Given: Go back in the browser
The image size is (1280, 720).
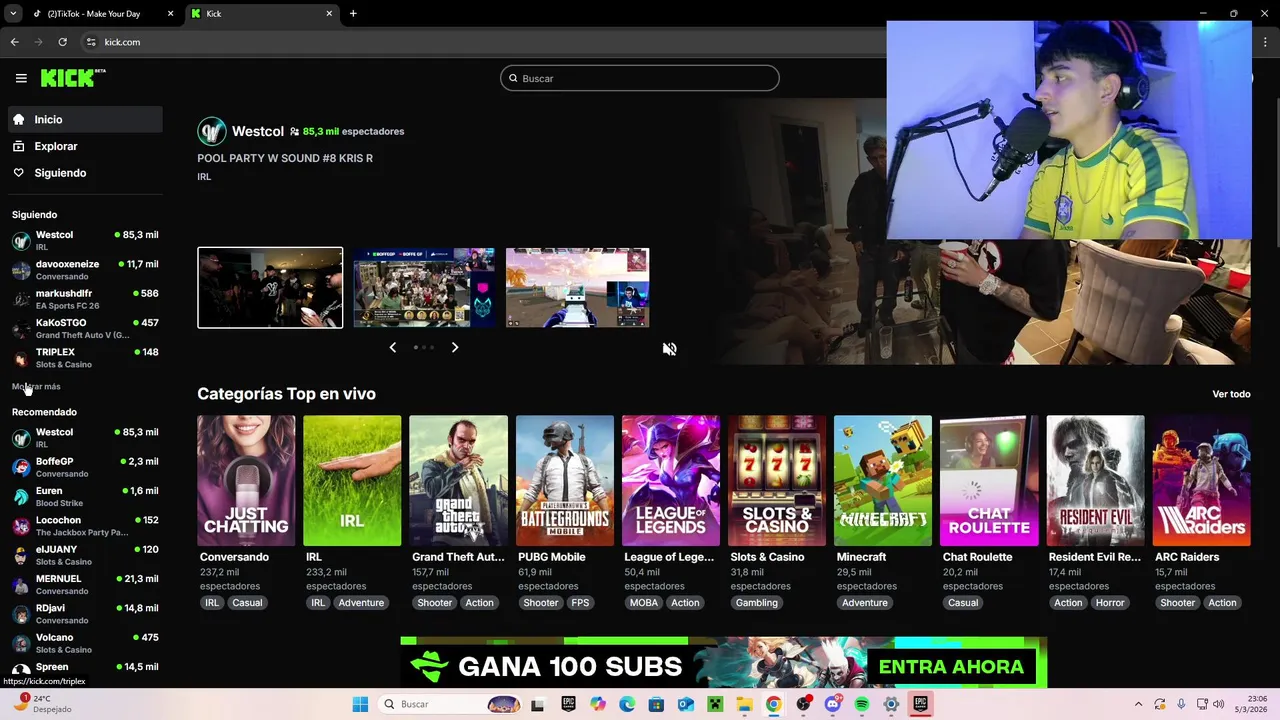Looking at the screenshot, I should pyautogui.click(x=14, y=42).
